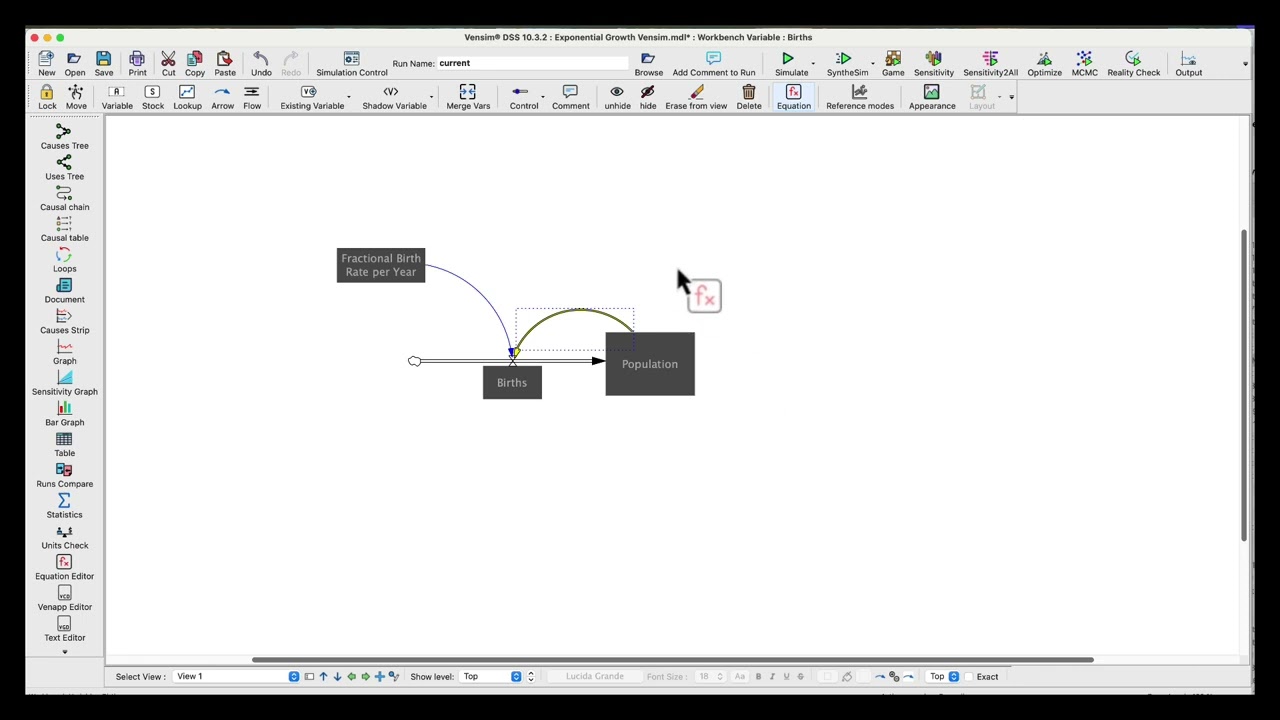Open the Uses Tree tool

[64, 168]
